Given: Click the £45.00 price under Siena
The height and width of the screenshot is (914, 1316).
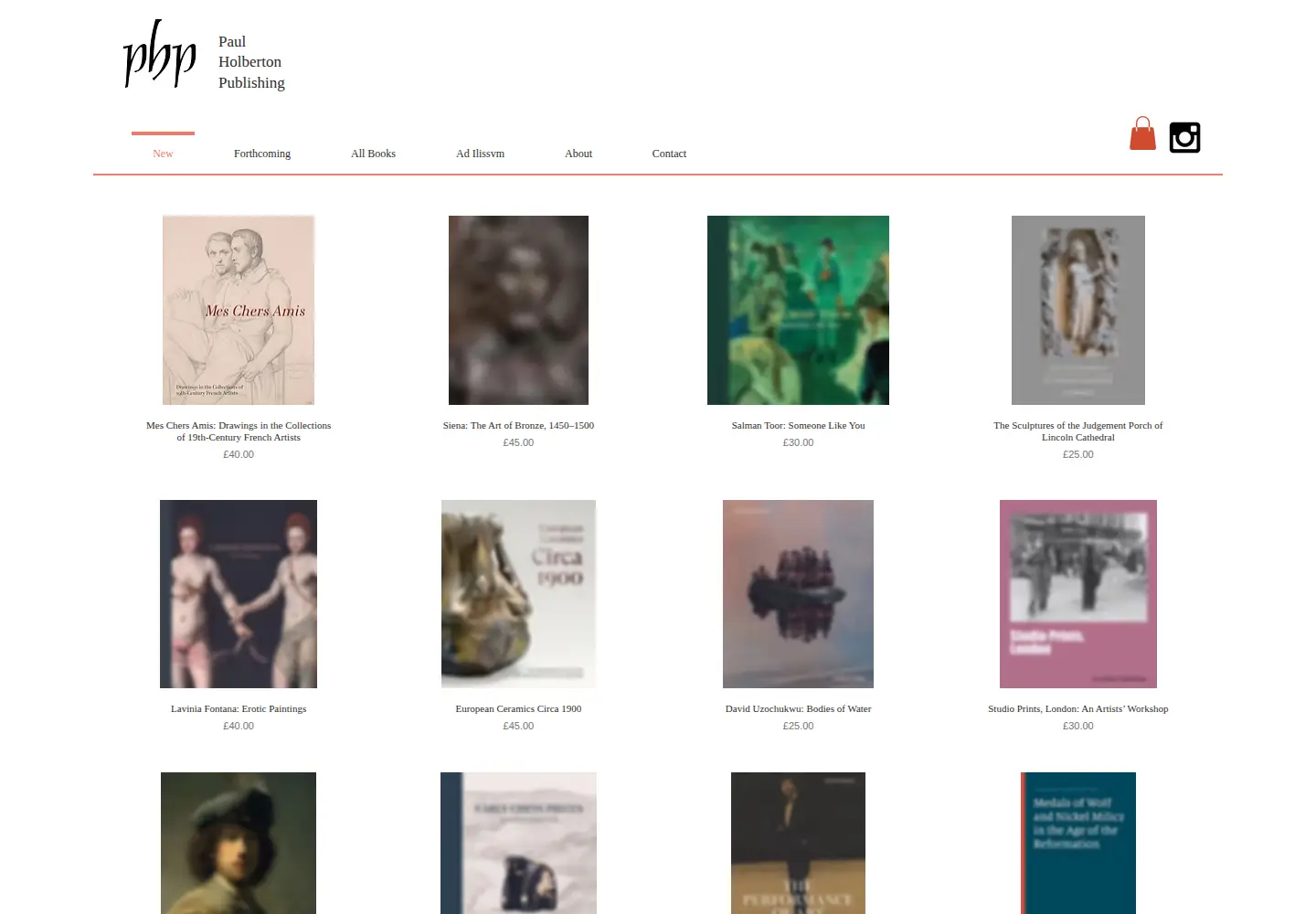Looking at the screenshot, I should point(518,442).
